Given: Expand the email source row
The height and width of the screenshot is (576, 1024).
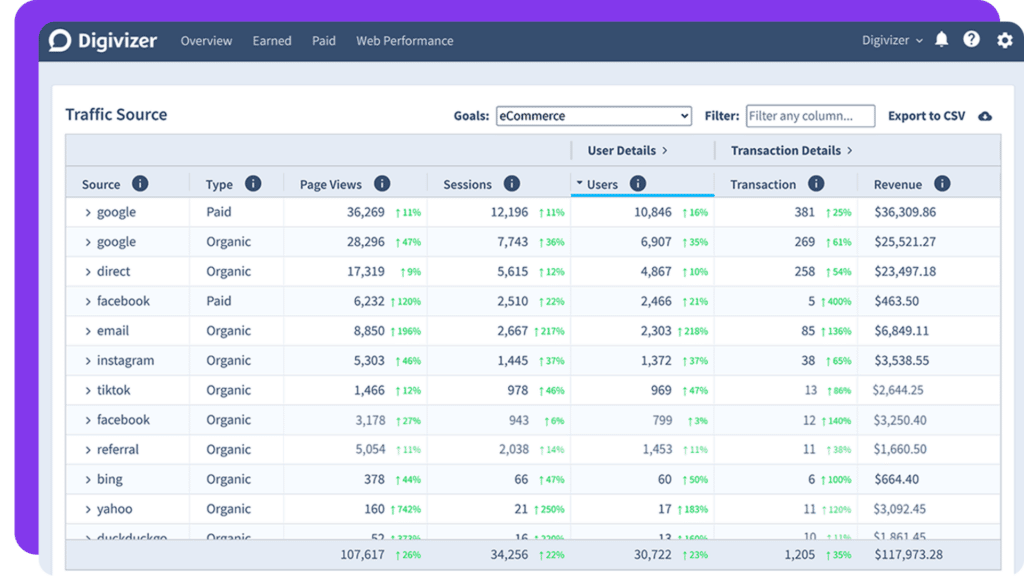Looking at the screenshot, I should tap(88, 331).
